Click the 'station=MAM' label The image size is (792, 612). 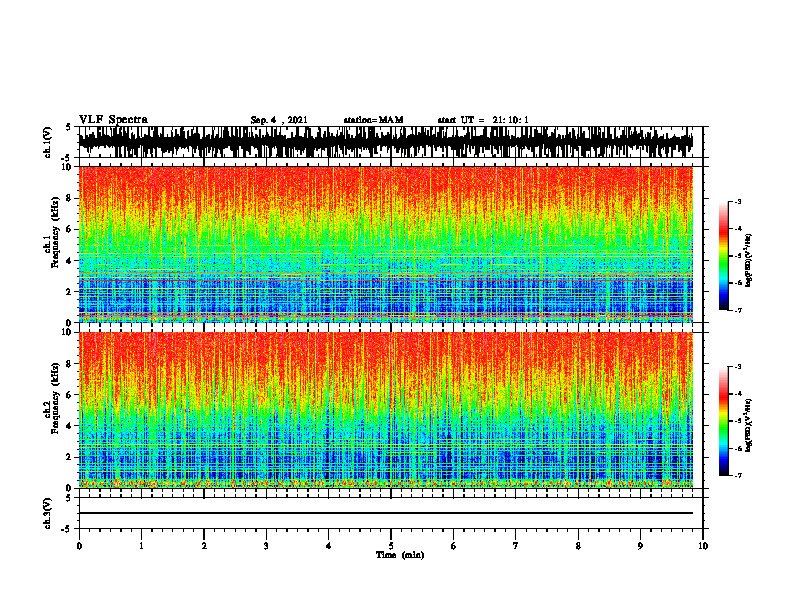373,120
